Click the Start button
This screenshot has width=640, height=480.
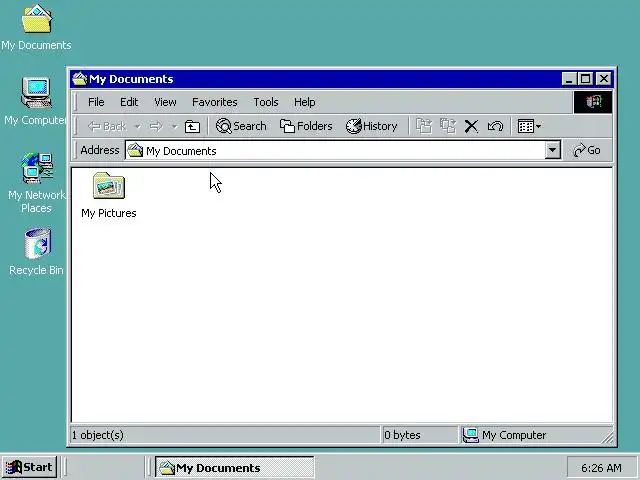(29, 467)
